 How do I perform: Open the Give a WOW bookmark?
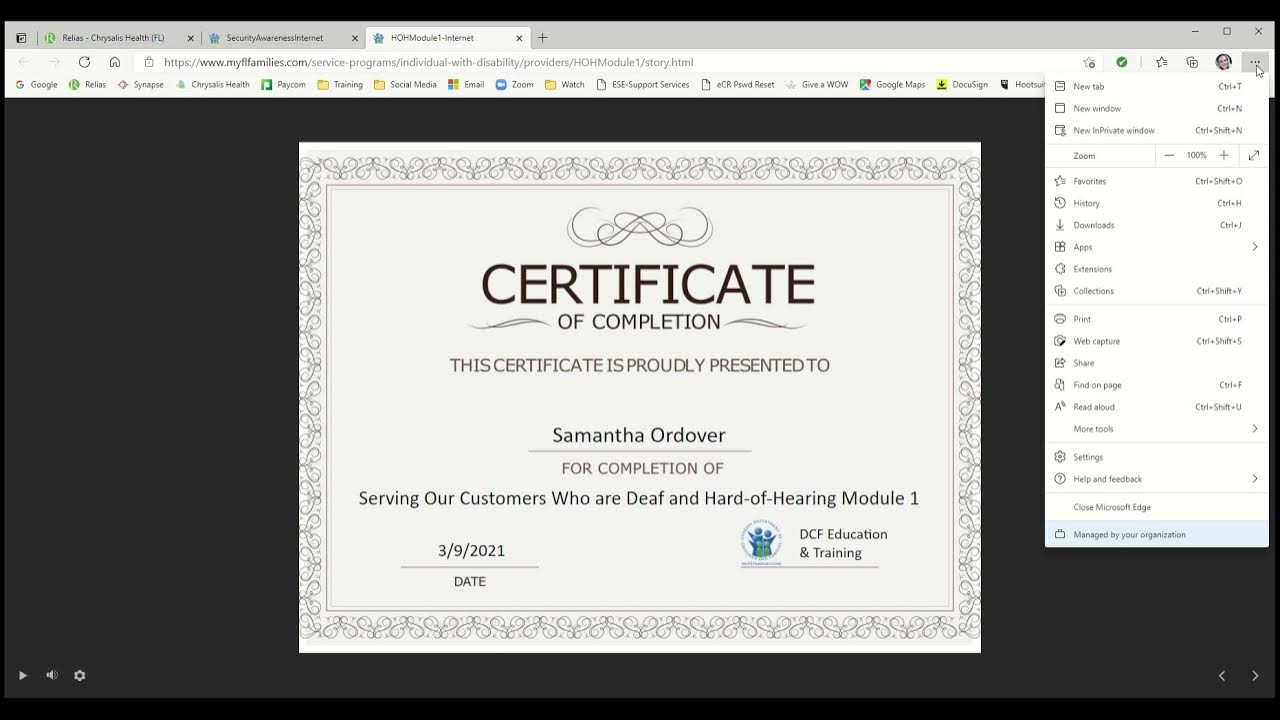(817, 85)
